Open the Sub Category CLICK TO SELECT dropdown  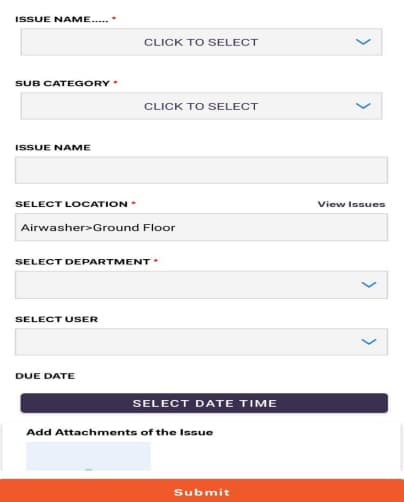tap(201, 106)
